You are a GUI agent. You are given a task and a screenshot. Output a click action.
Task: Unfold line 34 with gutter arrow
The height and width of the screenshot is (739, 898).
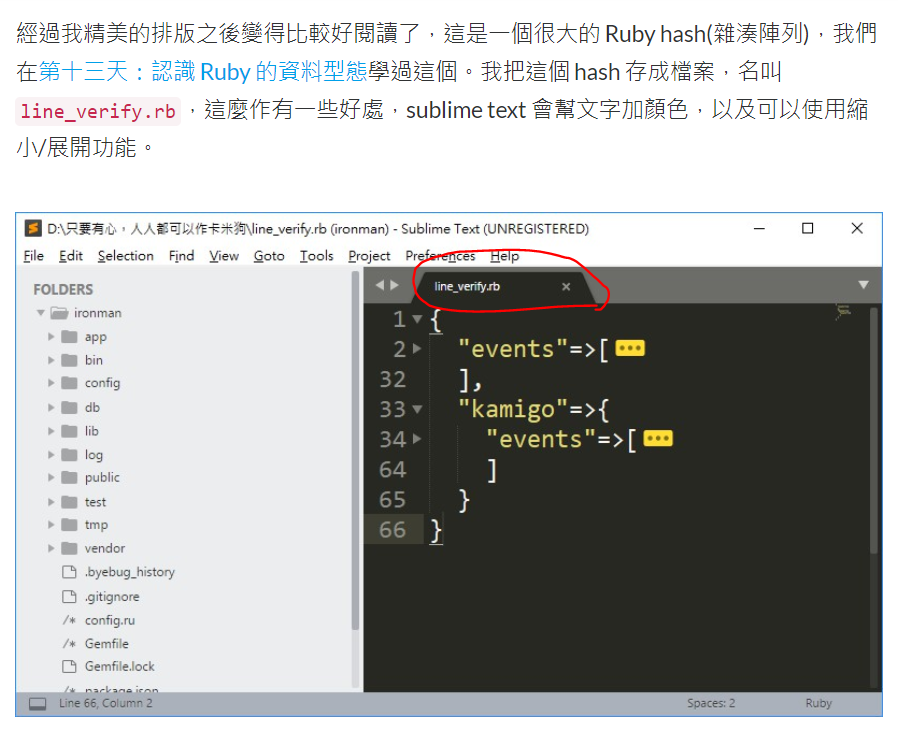click(x=417, y=439)
